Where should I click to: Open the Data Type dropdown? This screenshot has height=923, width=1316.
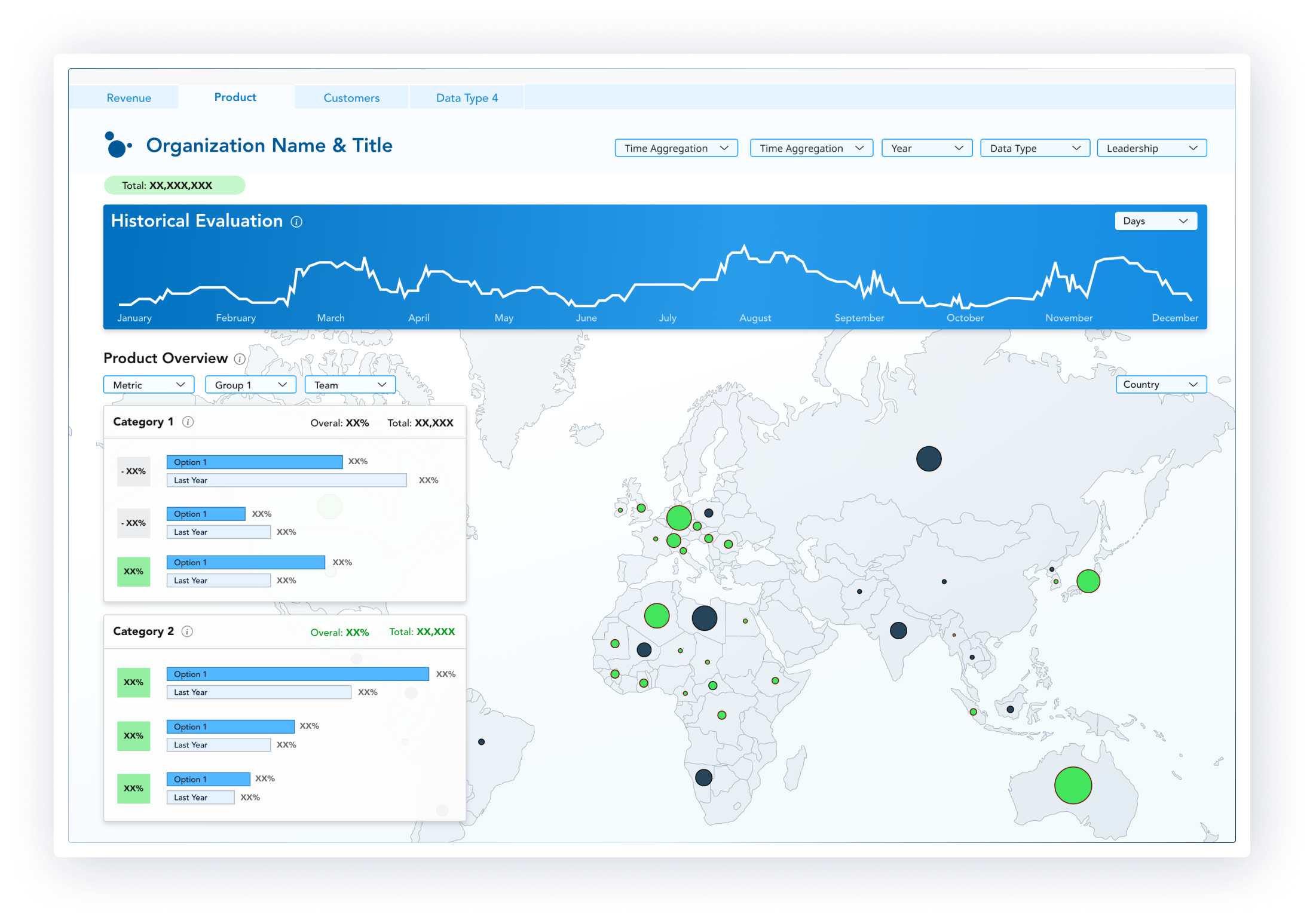[1035, 148]
